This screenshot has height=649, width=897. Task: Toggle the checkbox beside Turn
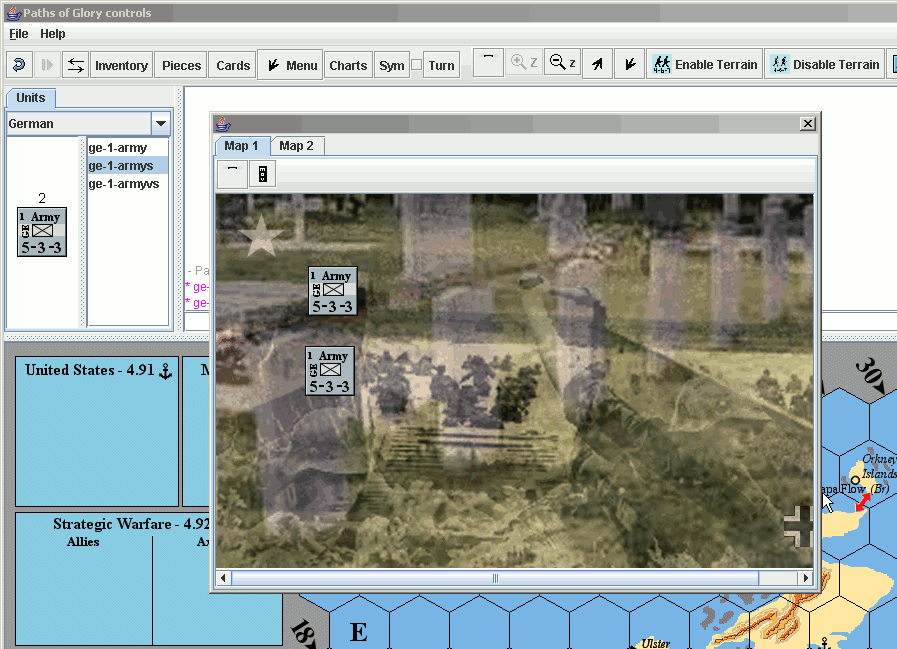[416, 65]
